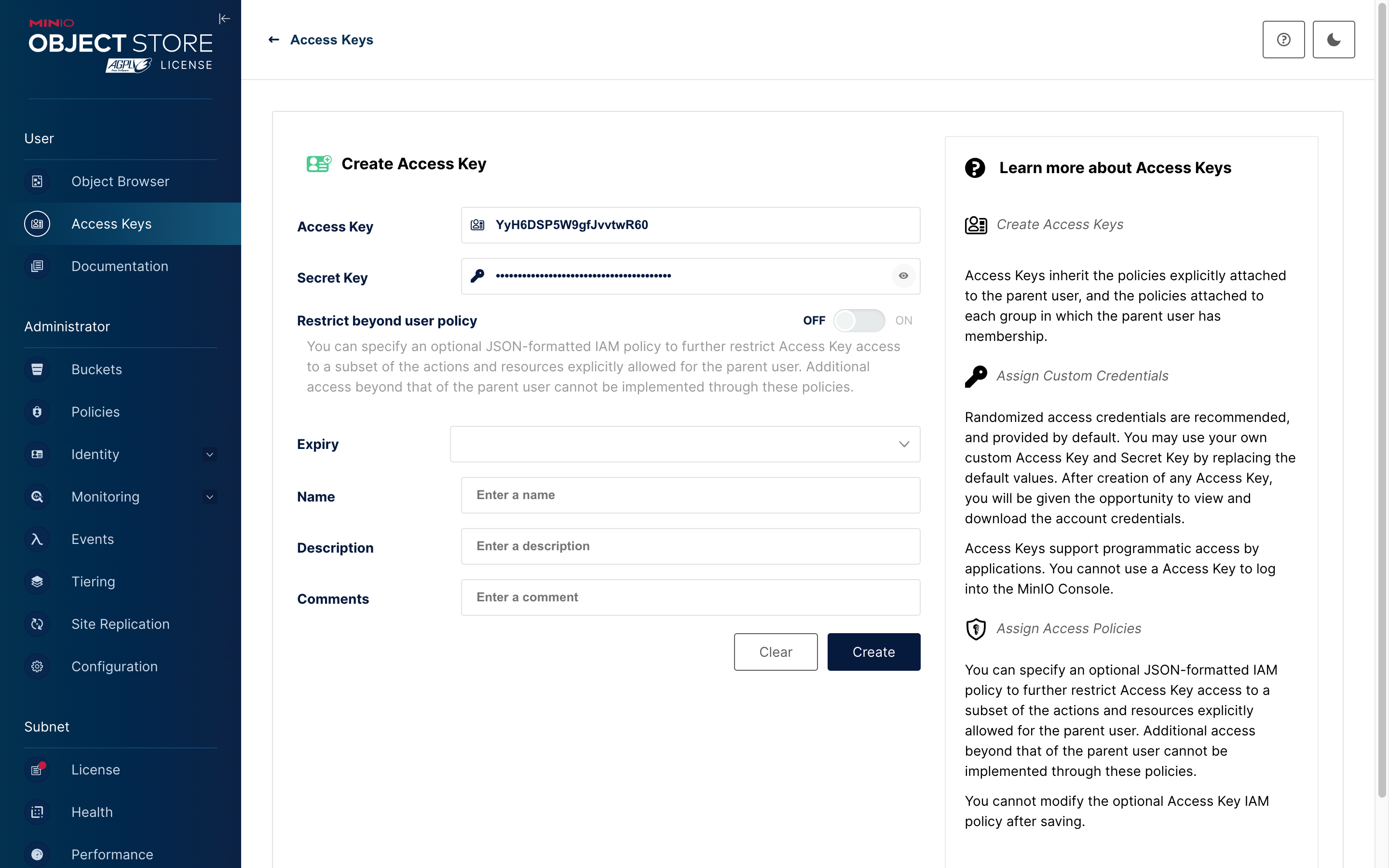Viewport: 1389px width, 868px height.
Task: Click the page's vertical scrollbar
Action: point(1382,402)
